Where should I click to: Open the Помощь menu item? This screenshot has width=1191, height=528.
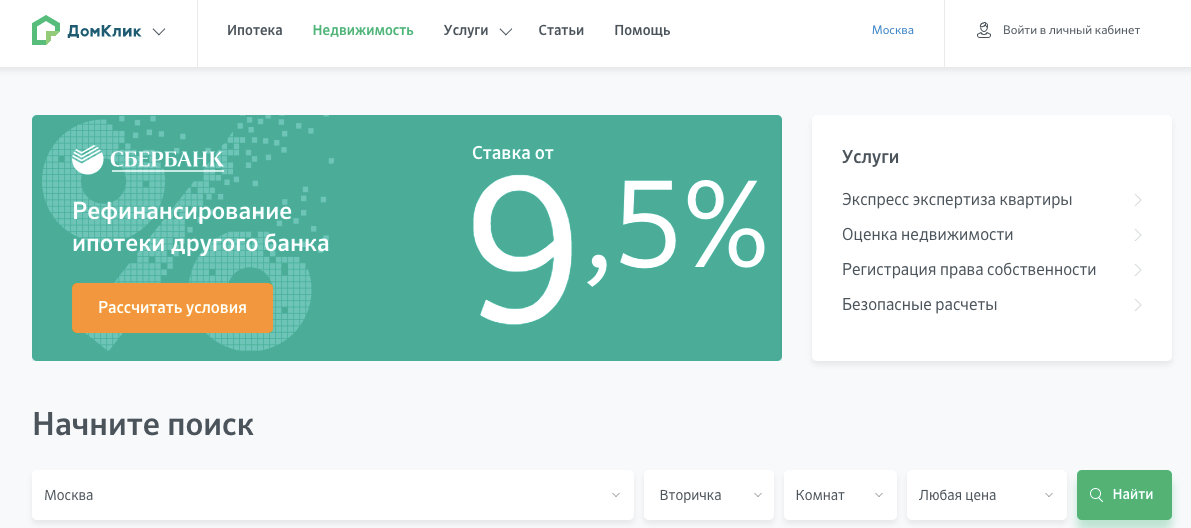point(642,30)
